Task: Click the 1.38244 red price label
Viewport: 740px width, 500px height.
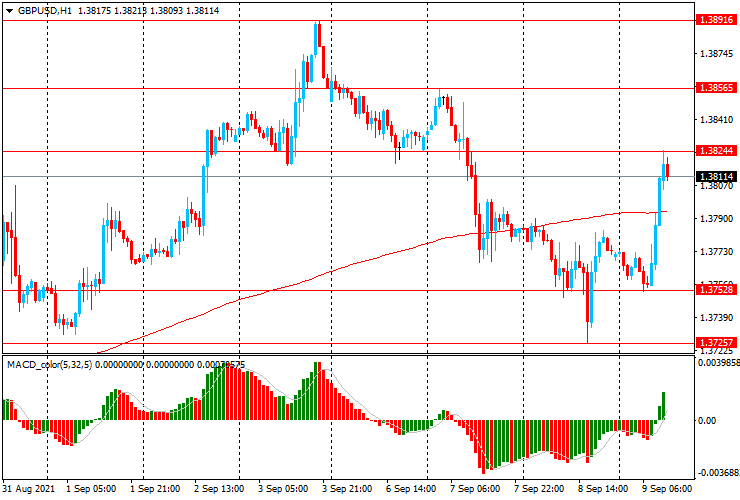Action: pyautogui.click(x=716, y=151)
